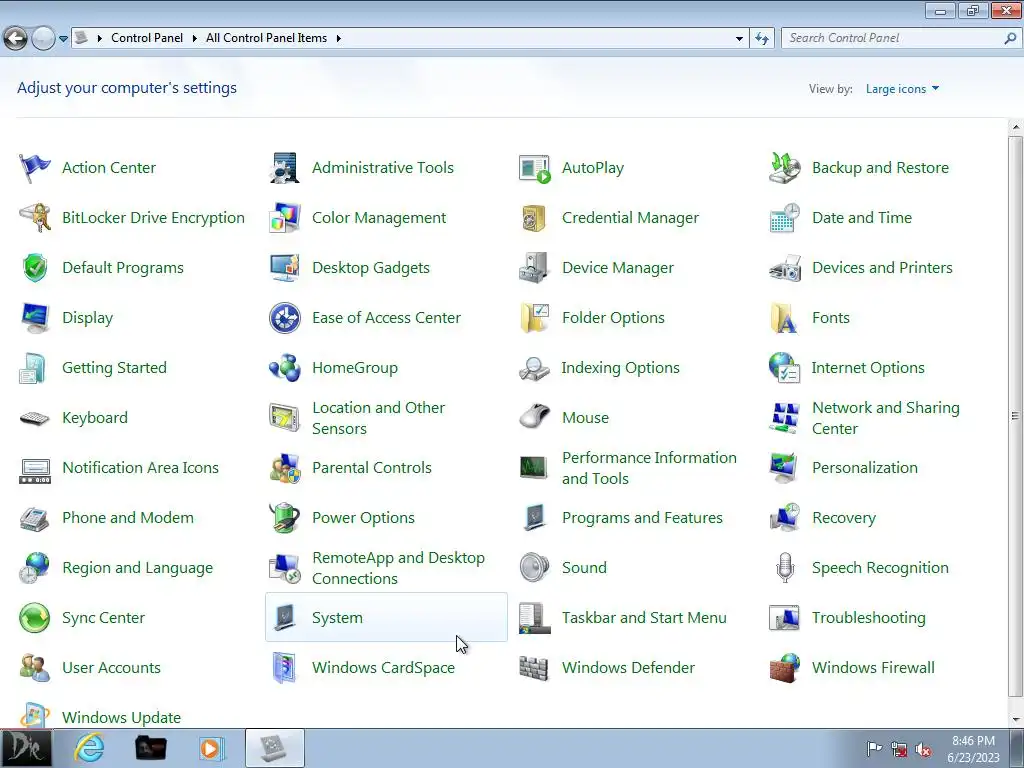The image size is (1024, 768).
Task: Open the Fonts folder icon
Action: [785, 318]
